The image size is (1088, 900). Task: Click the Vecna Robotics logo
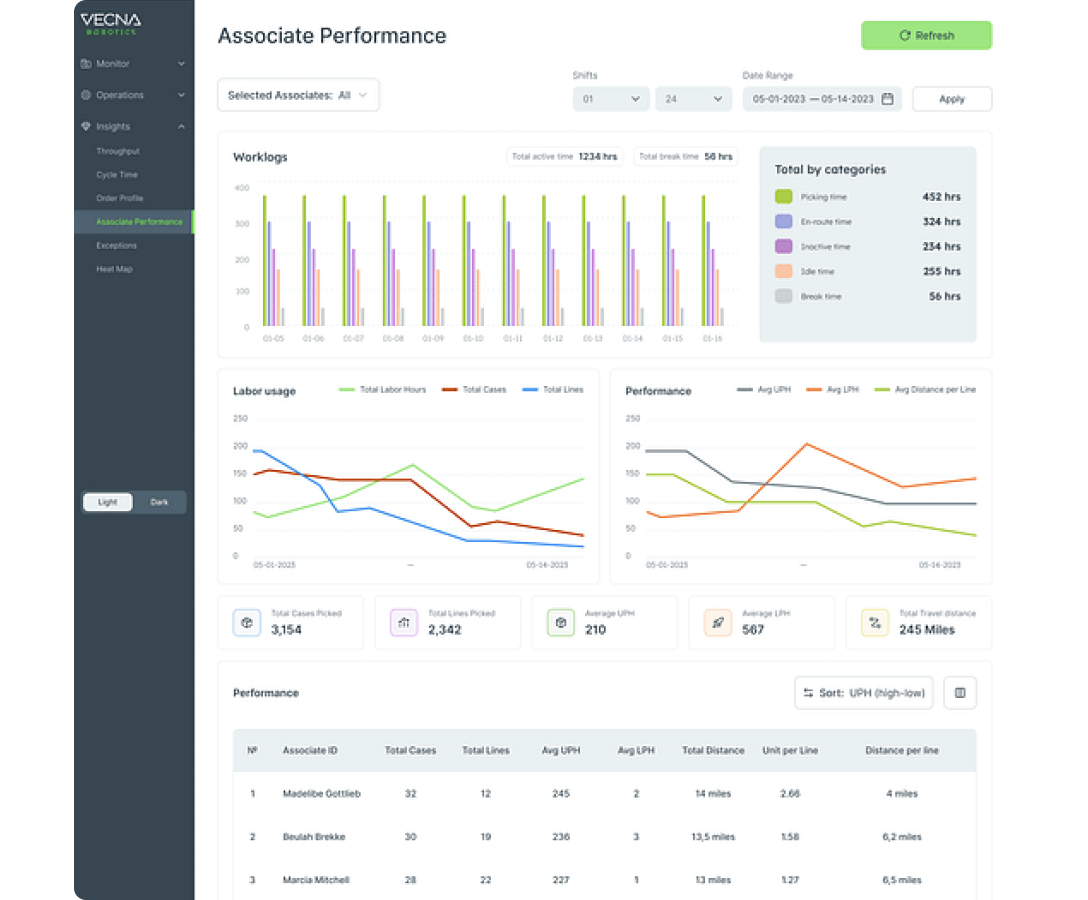point(110,24)
